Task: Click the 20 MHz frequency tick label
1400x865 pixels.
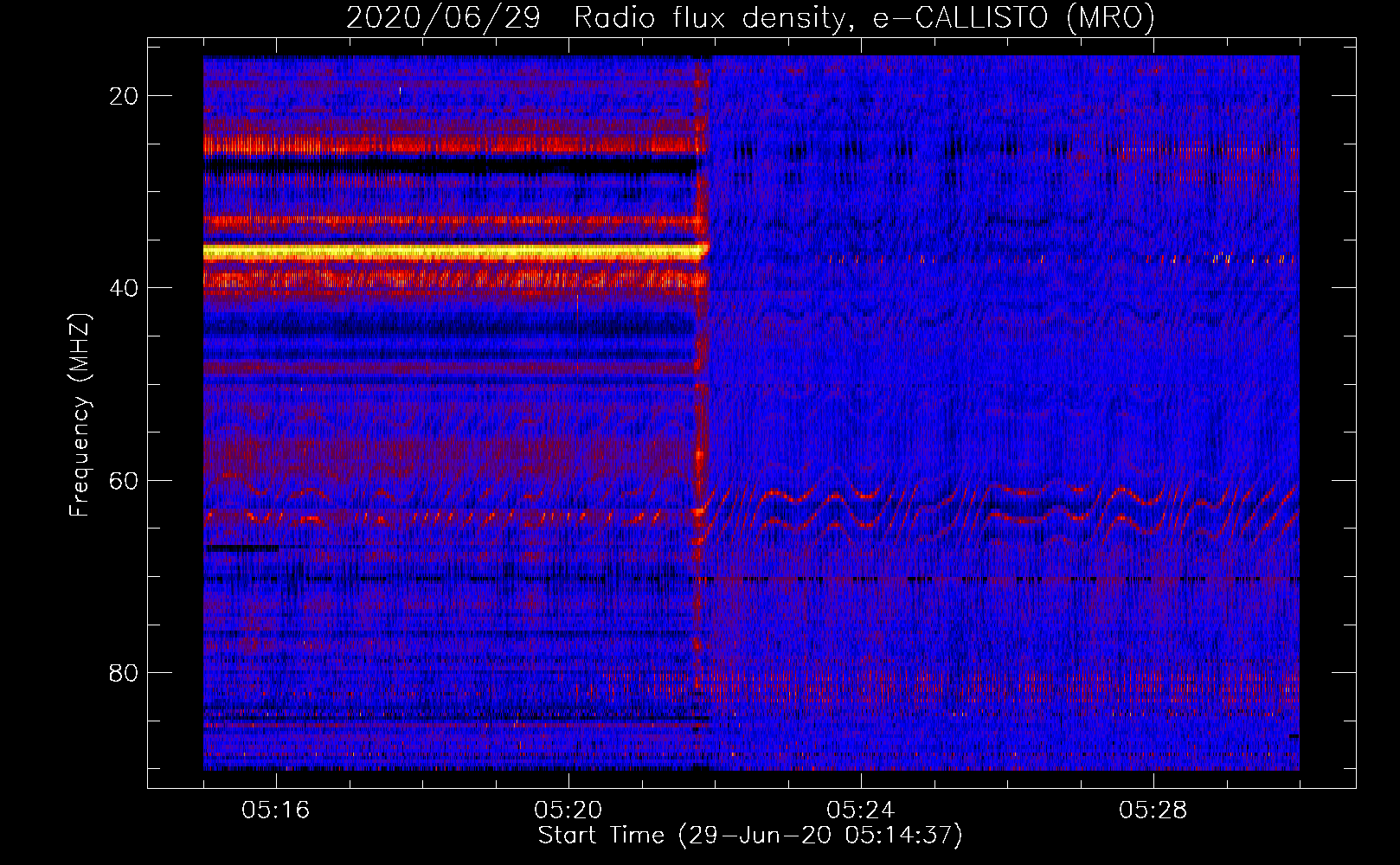Action: tap(124, 96)
